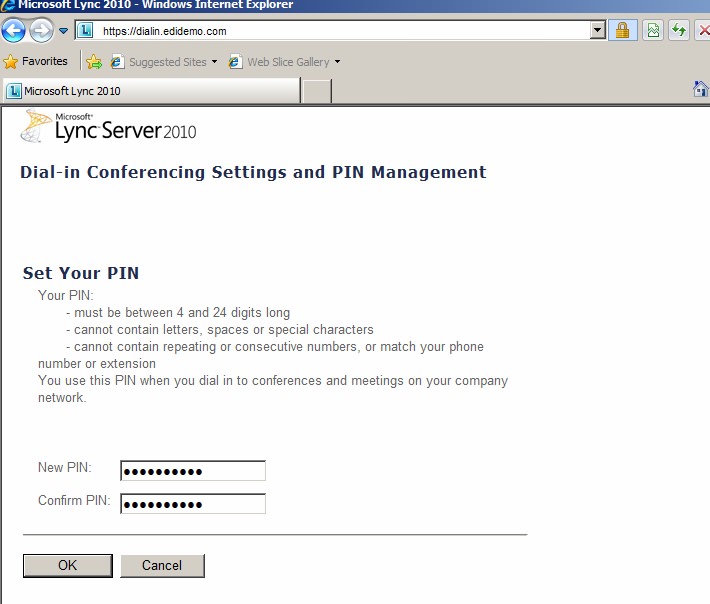This screenshot has width=710, height=604.
Task: Click the 'Set Your PIN' heading
Action: tap(81, 273)
